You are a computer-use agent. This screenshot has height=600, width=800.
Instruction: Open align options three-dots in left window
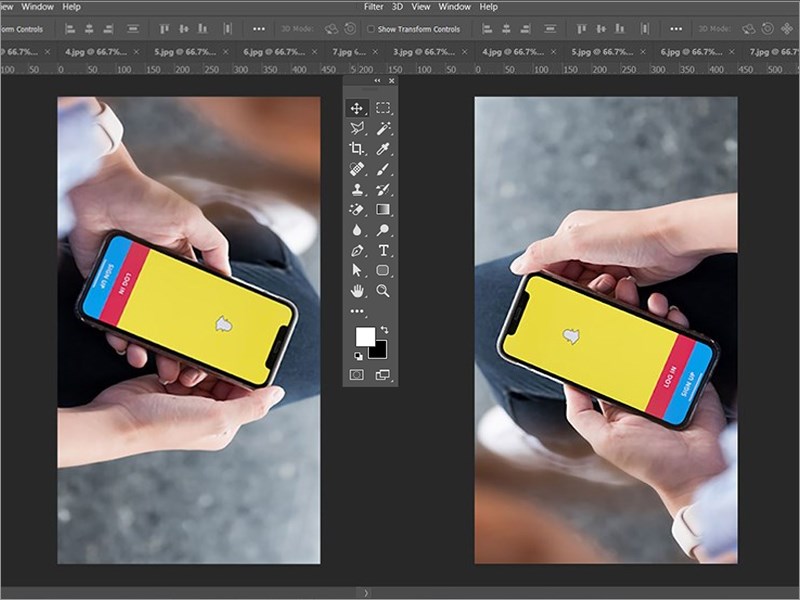(x=259, y=29)
